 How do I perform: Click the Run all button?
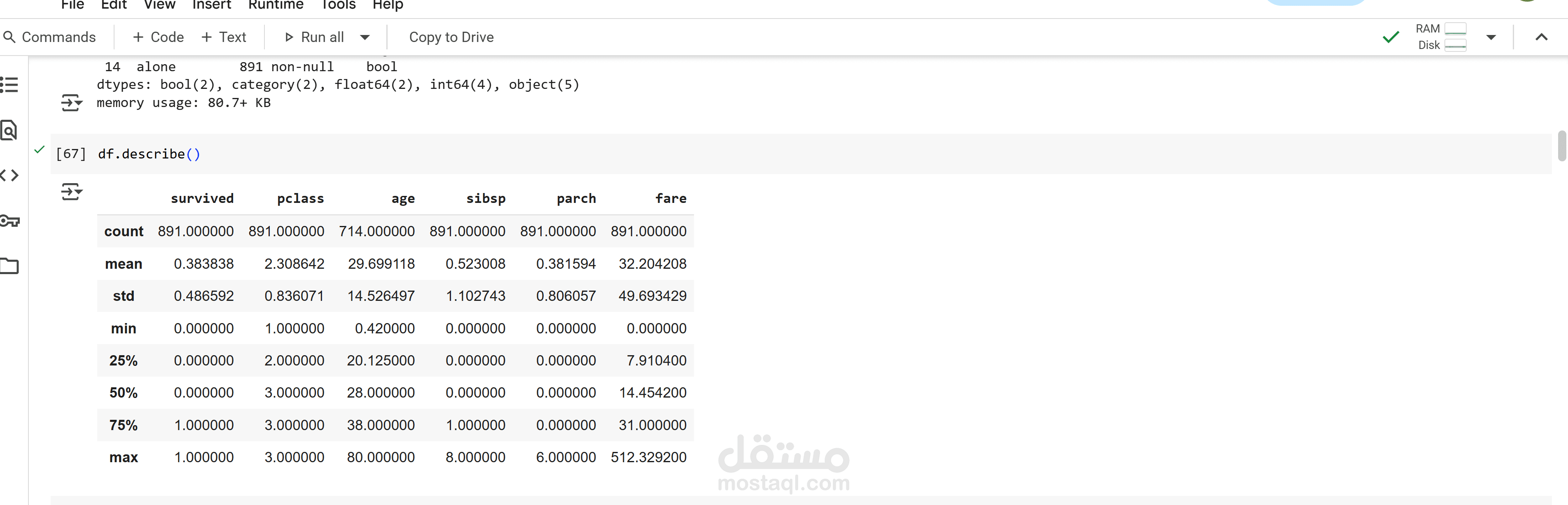[x=315, y=37]
